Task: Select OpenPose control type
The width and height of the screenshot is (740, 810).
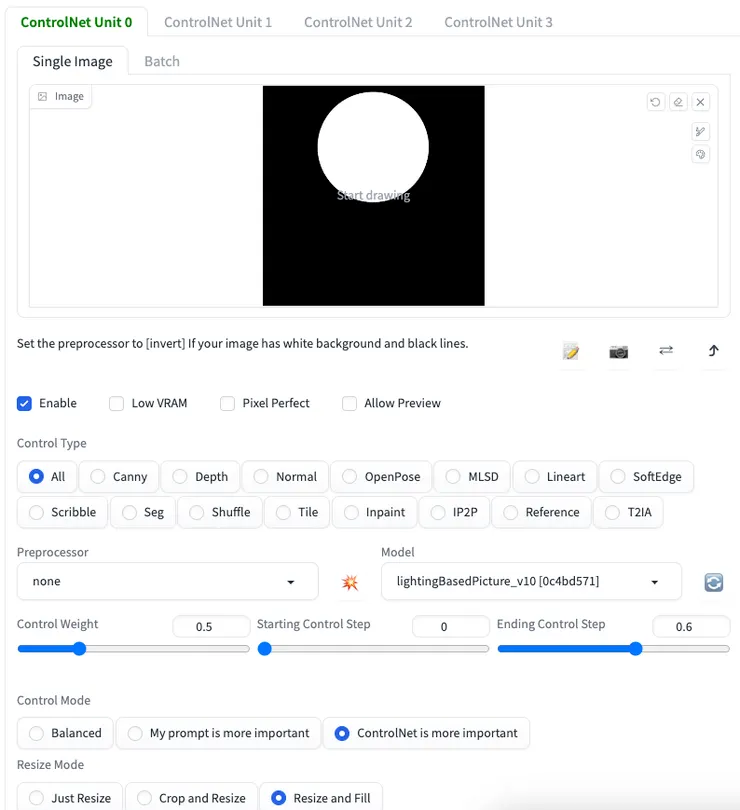Action: point(381,476)
